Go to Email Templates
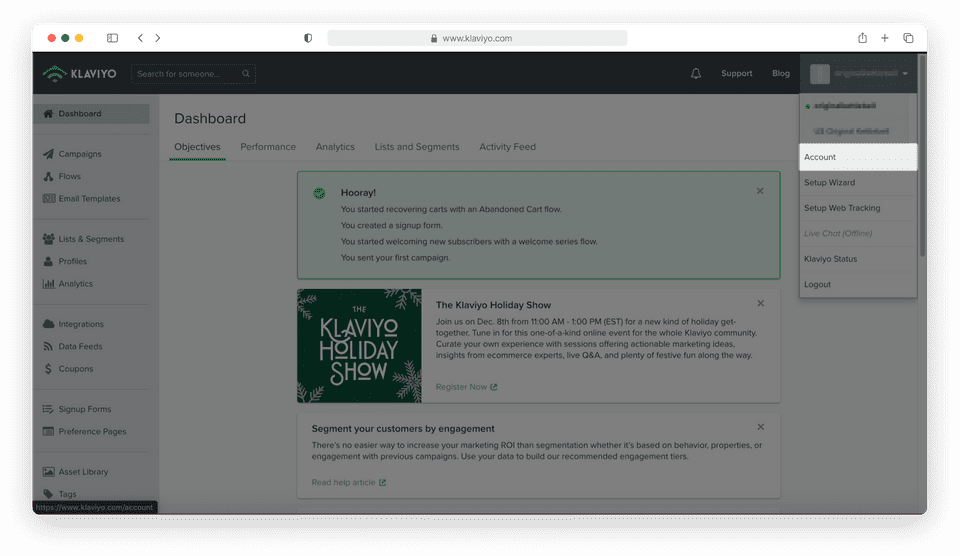The image size is (960, 556). click(88, 199)
